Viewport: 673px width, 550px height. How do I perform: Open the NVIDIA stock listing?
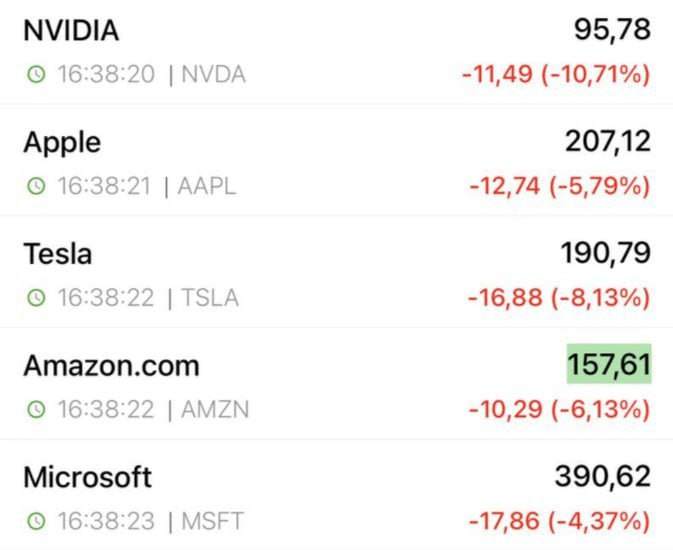71,31
